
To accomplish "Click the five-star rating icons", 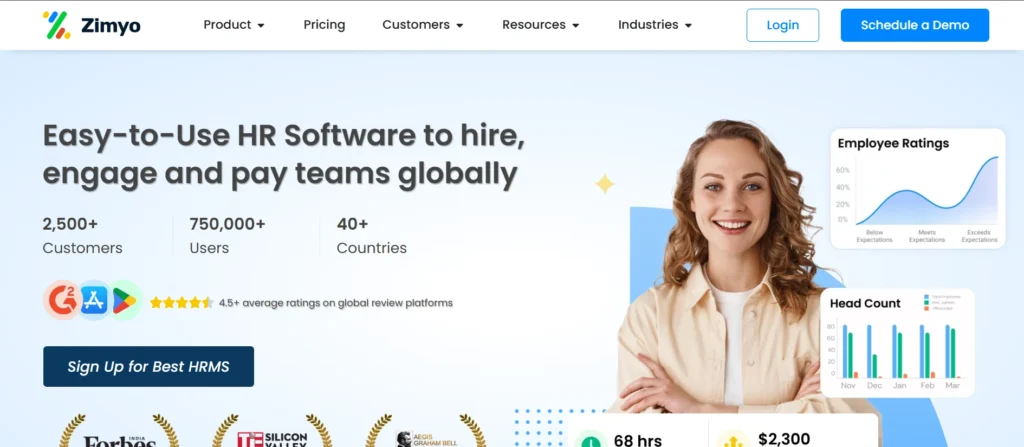I will click(x=181, y=303).
